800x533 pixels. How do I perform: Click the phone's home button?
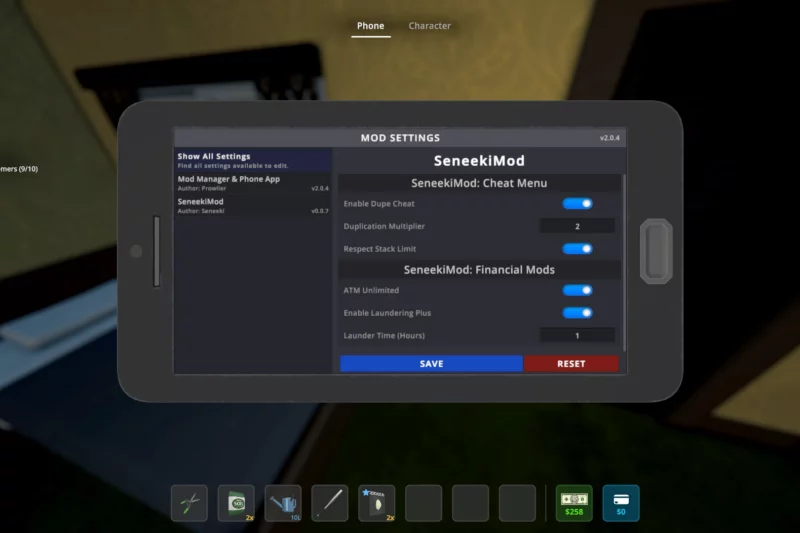656,251
